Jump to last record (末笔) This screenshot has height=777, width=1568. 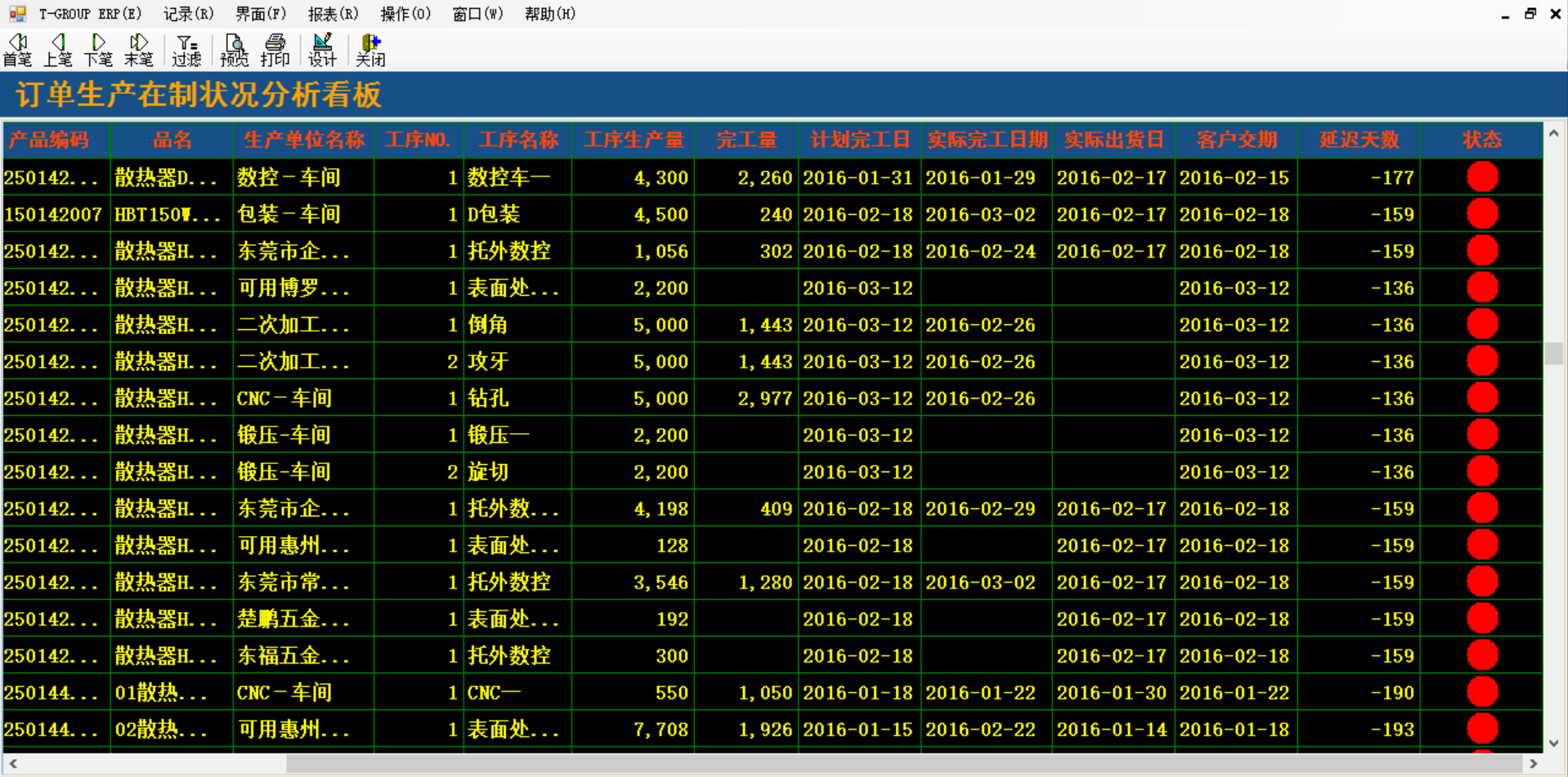pos(138,50)
